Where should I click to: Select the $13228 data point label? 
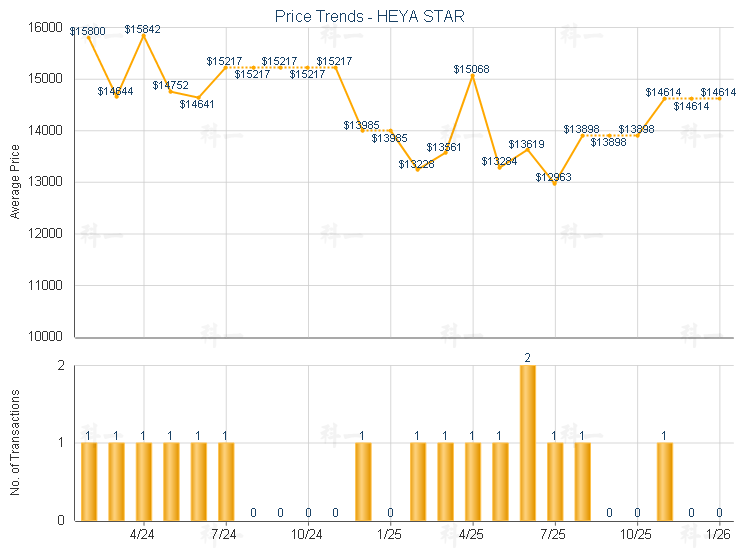point(416,164)
